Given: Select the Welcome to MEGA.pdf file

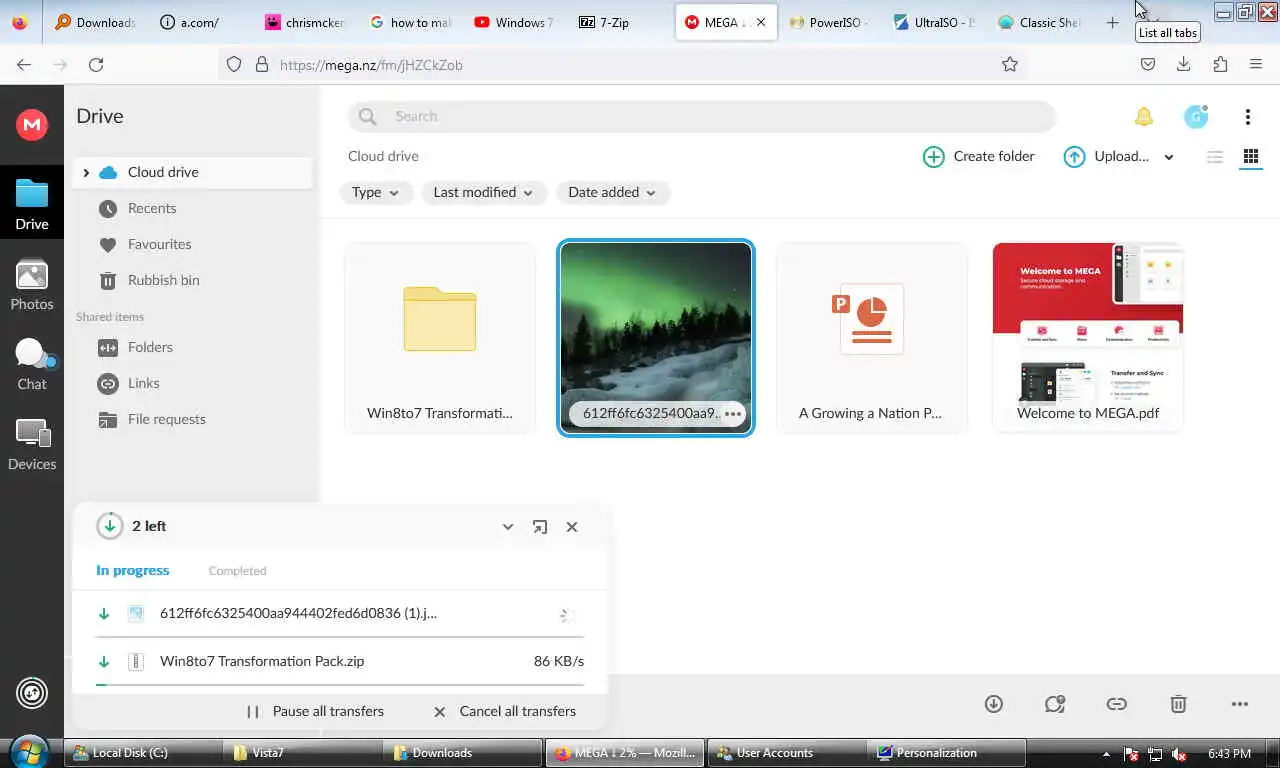Looking at the screenshot, I should pyautogui.click(x=1088, y=338).
